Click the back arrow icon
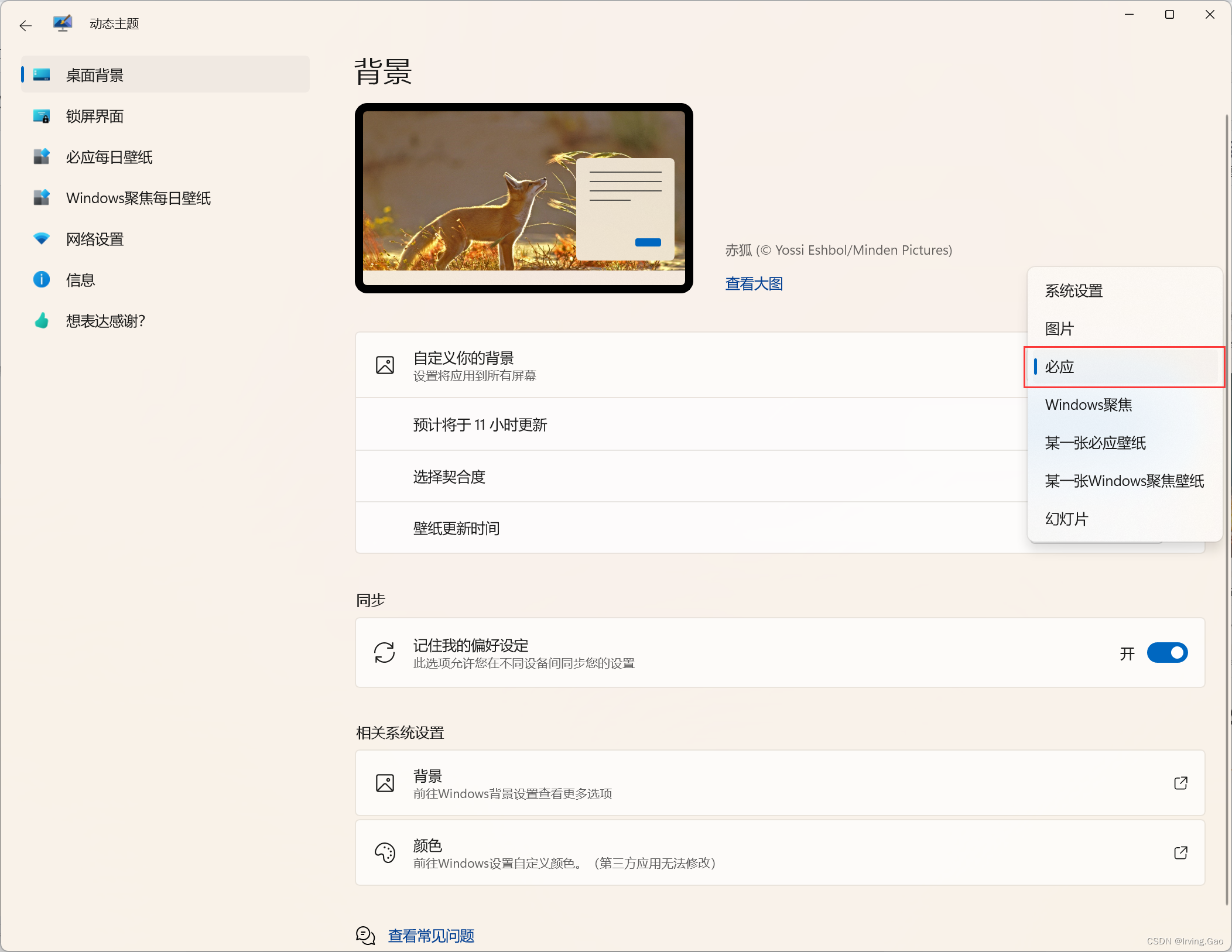The image size is (1232, 952). (x=25, y=25)
